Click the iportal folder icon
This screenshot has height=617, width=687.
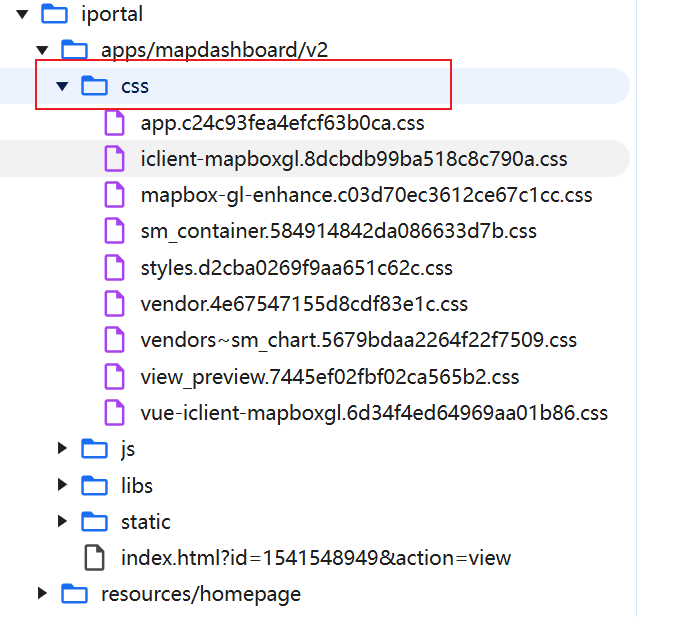pyautogui.click(x=54, y=14)
